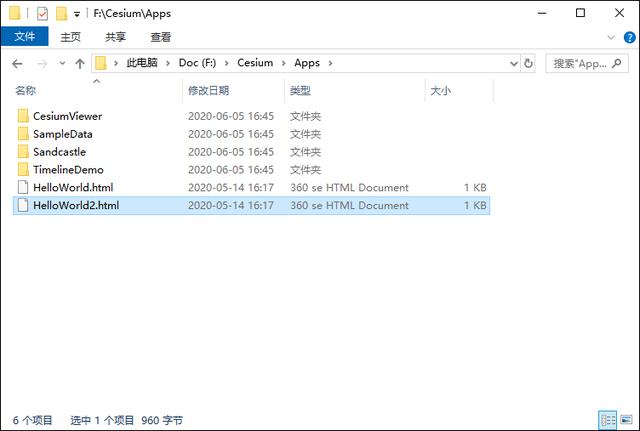640x431 pixels.
Task: Click Cesium in the breadcrumb path
Action: pos(255,63)
